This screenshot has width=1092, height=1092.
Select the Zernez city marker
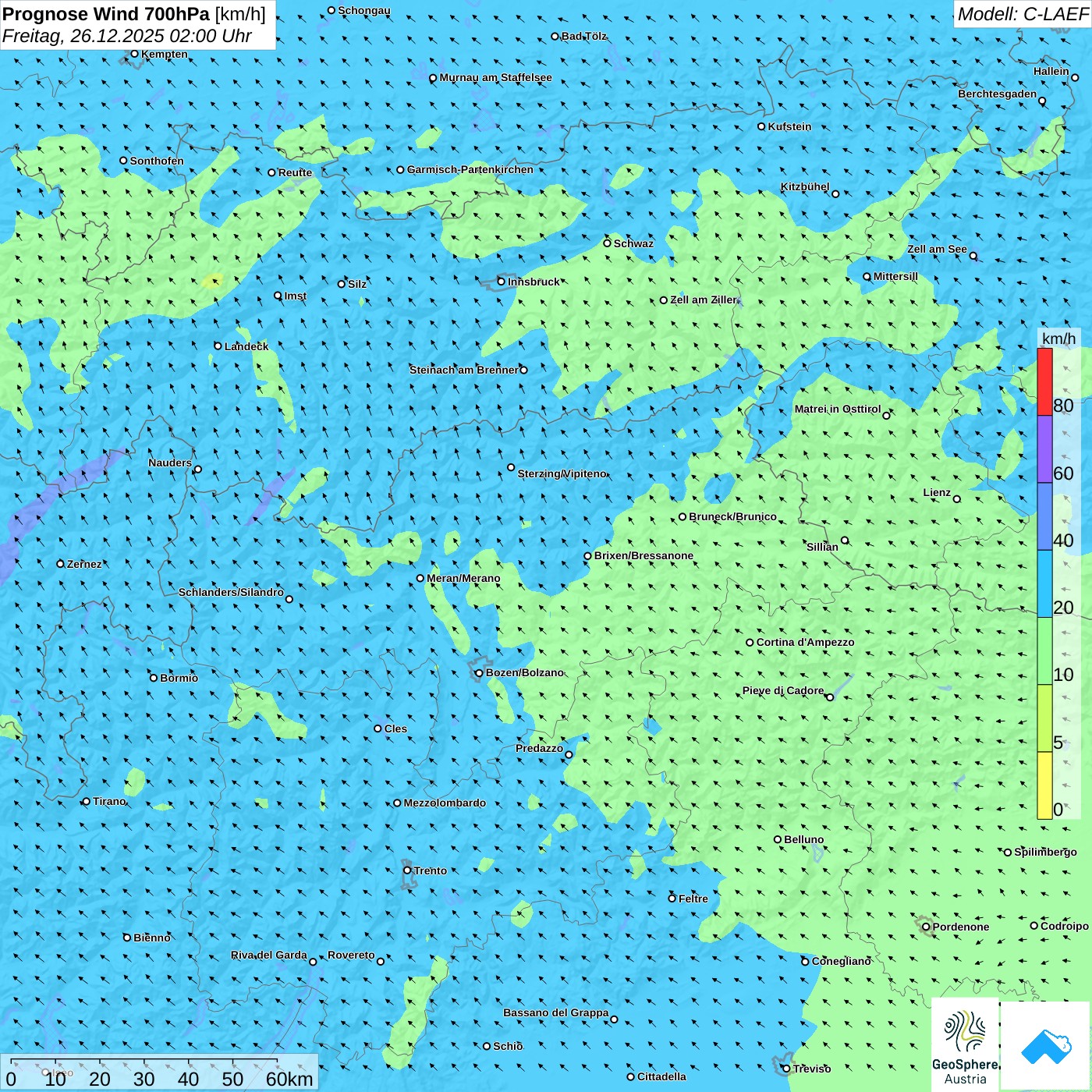coord(61,564)
